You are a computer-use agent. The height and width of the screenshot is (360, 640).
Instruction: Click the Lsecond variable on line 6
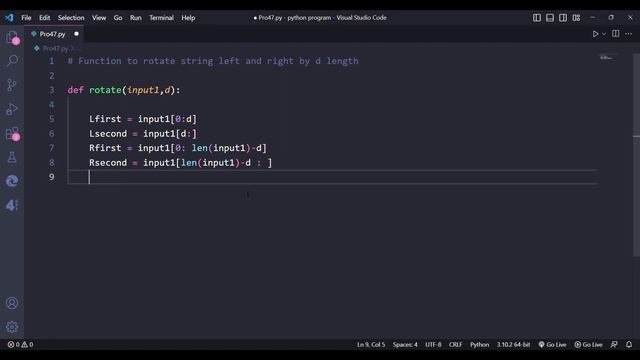coord(108,134)
